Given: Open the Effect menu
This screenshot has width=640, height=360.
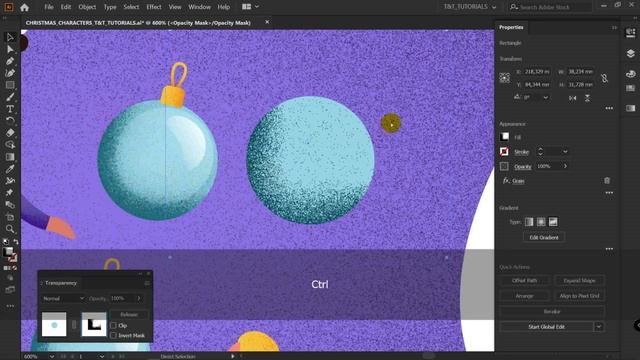Looking at the screenshot, I should [x=153, y=7].
